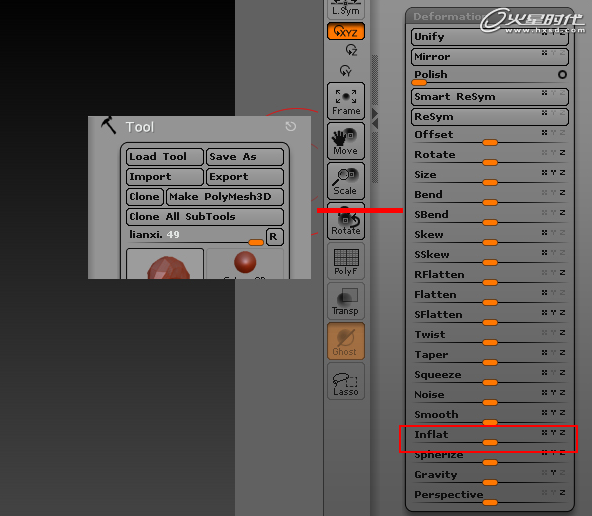Click Clone All SubTools button
The height and width of the screenshot is (516, 592).
click(x=205, y=217)
